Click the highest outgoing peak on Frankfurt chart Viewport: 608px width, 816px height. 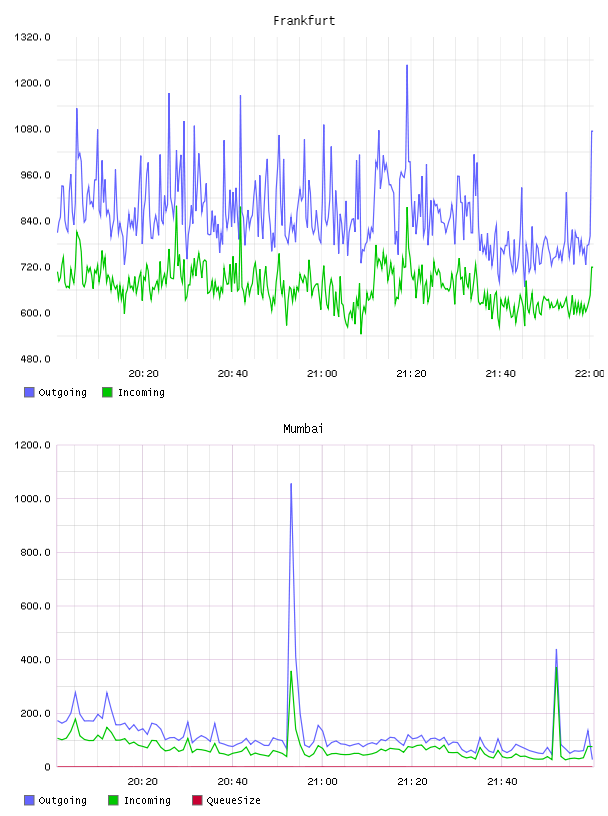407,66
